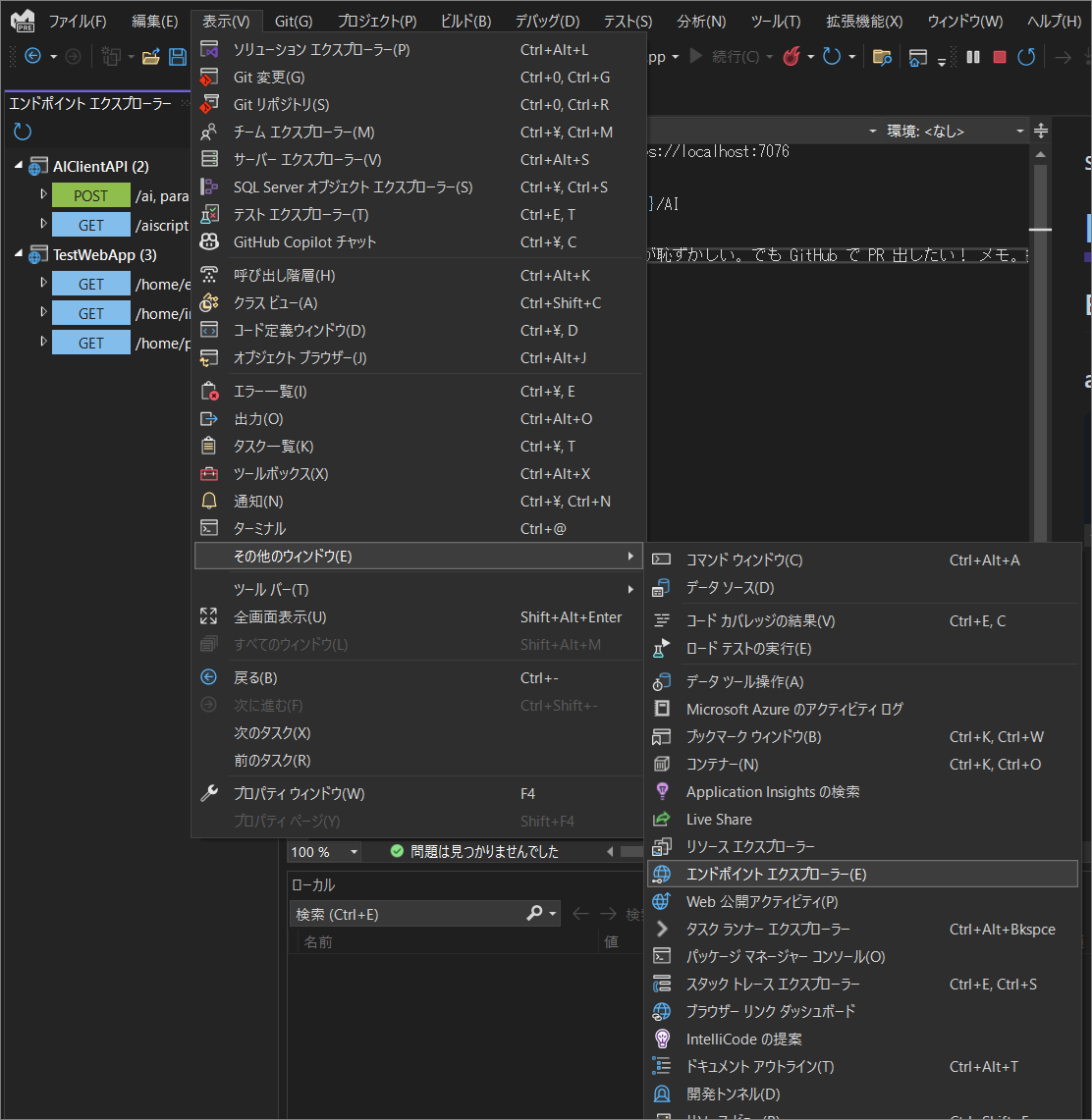
Task: Select ドキュメント アウトライン(T) entry
Action: tap(862, 1066)
